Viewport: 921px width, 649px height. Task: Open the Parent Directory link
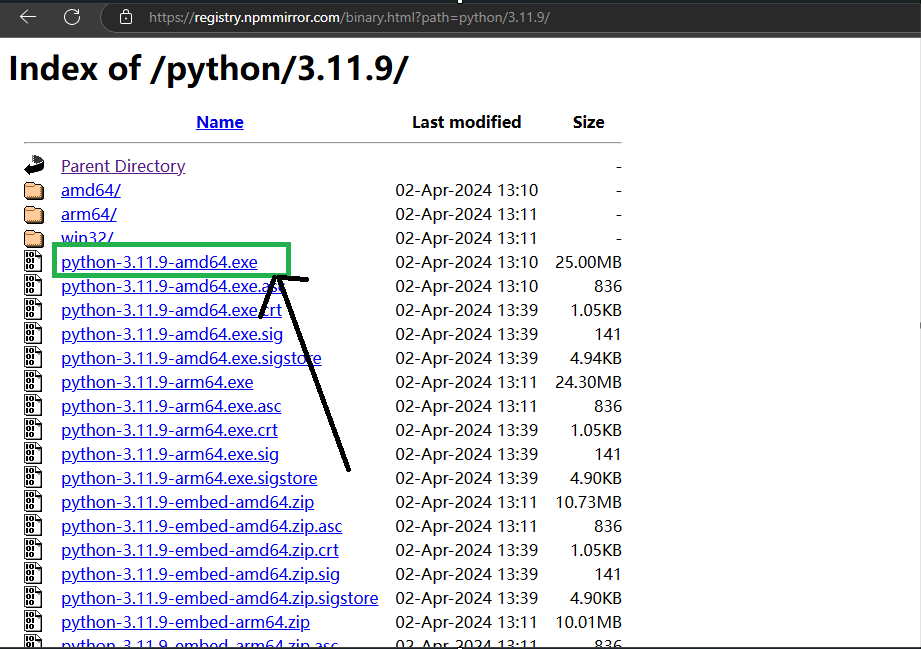pyautogui.click(x=123, y=166)
